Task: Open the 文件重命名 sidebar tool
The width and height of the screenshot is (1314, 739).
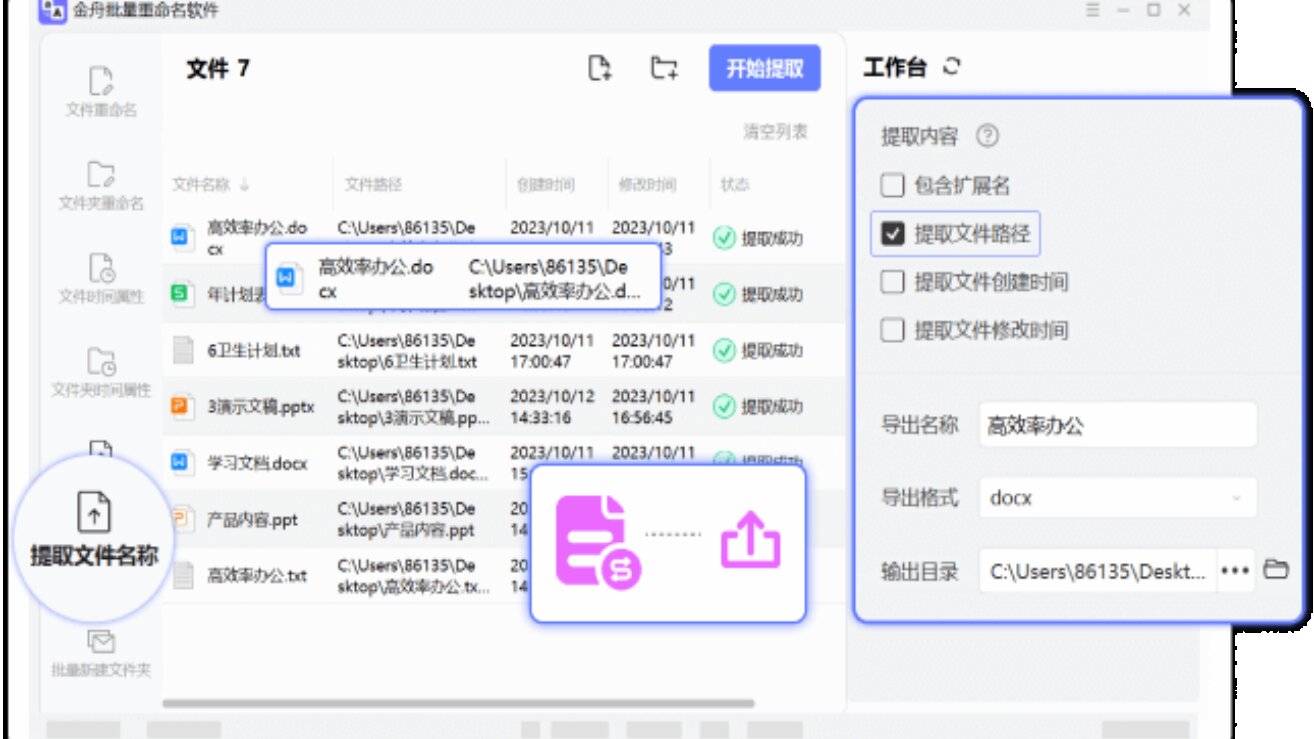Action: (x=101, y=91)
